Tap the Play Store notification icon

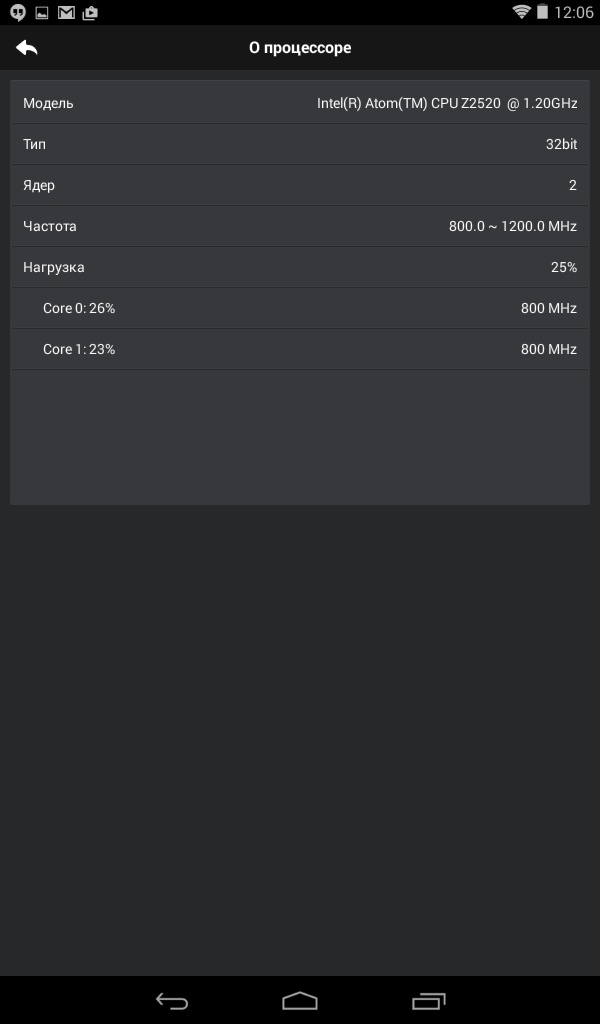[90, 13]
